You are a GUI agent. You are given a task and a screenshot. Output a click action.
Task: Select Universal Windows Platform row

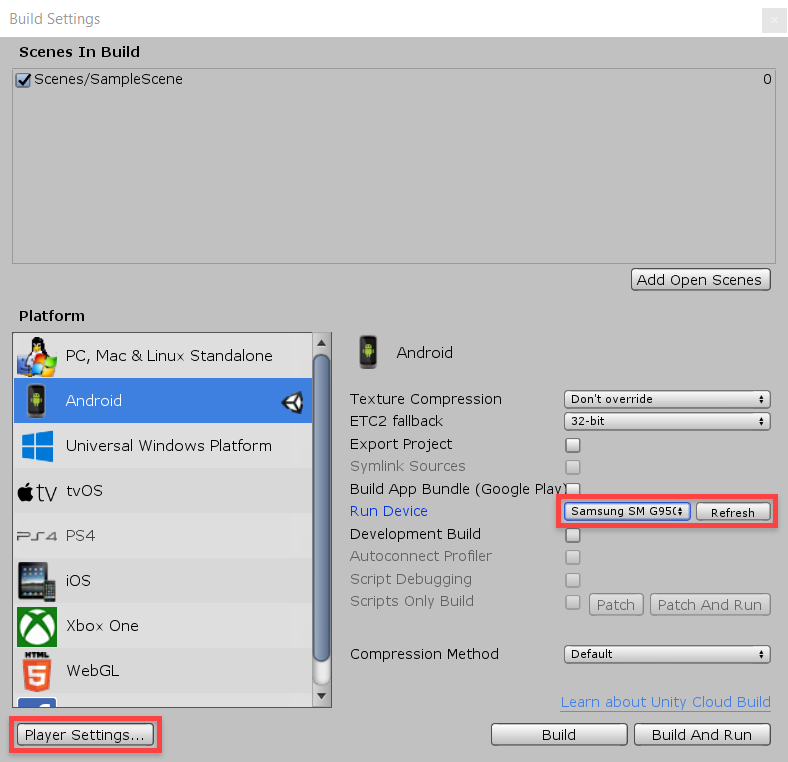coord(163,446)
